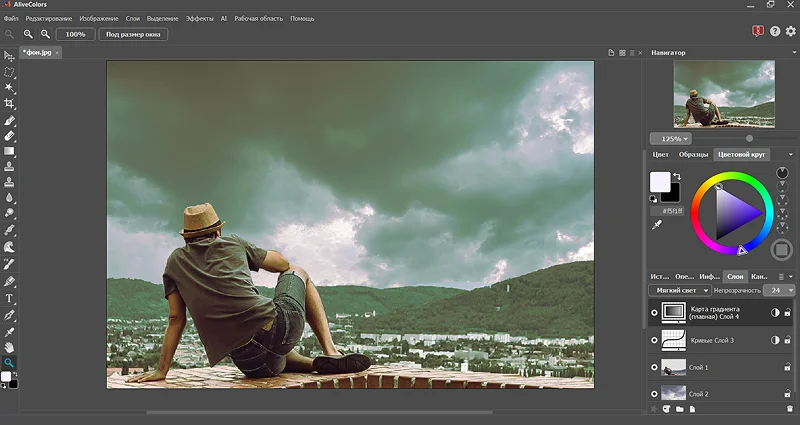Toggle lock on Слой 2
The width and height of the screenshot is (800, 425).
point(788,394)
